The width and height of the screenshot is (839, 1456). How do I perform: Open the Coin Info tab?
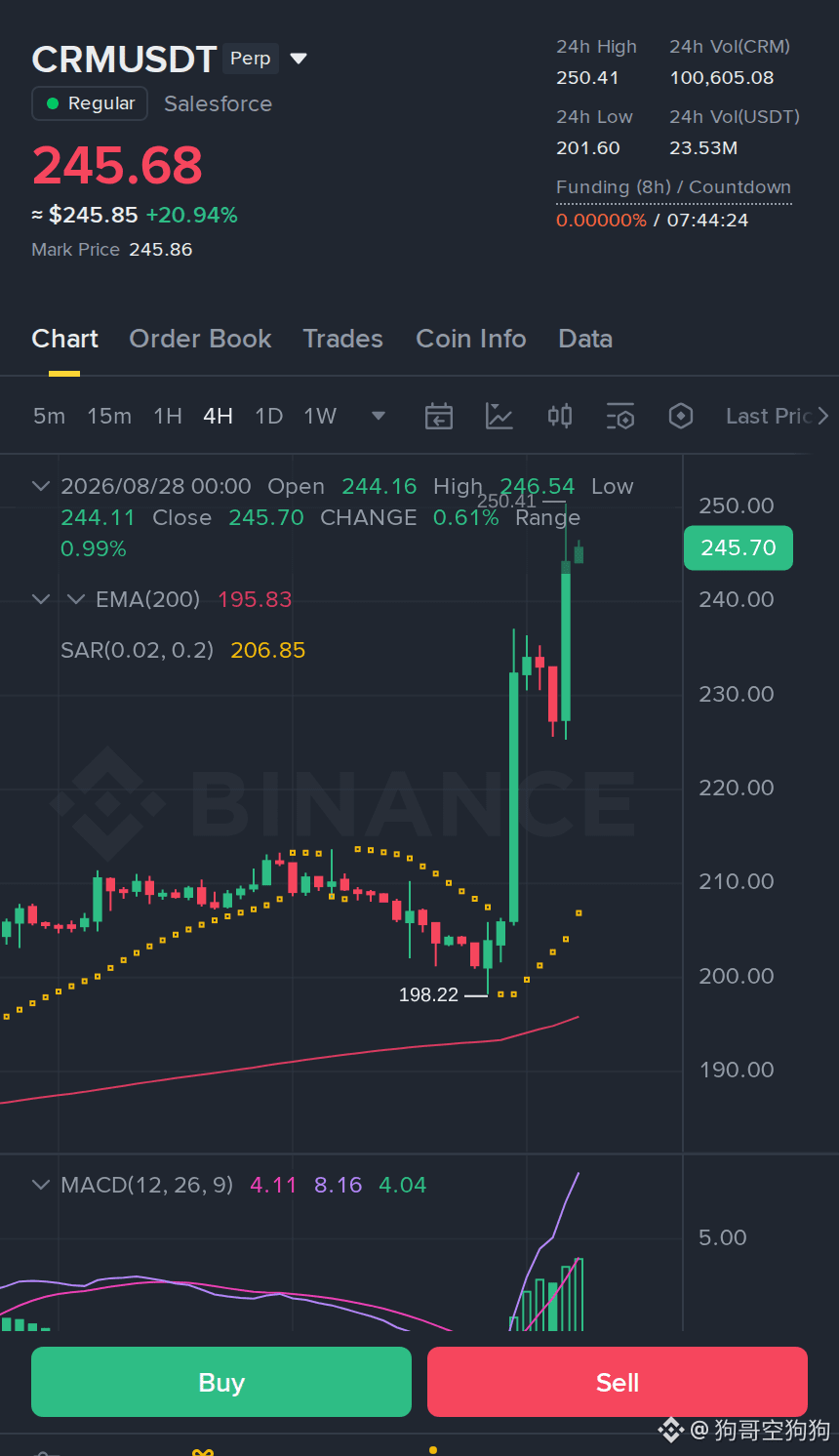click(471, 339)
